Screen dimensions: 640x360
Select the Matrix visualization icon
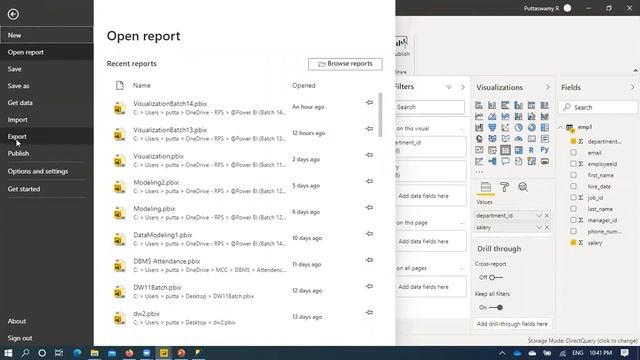(518, 150)
